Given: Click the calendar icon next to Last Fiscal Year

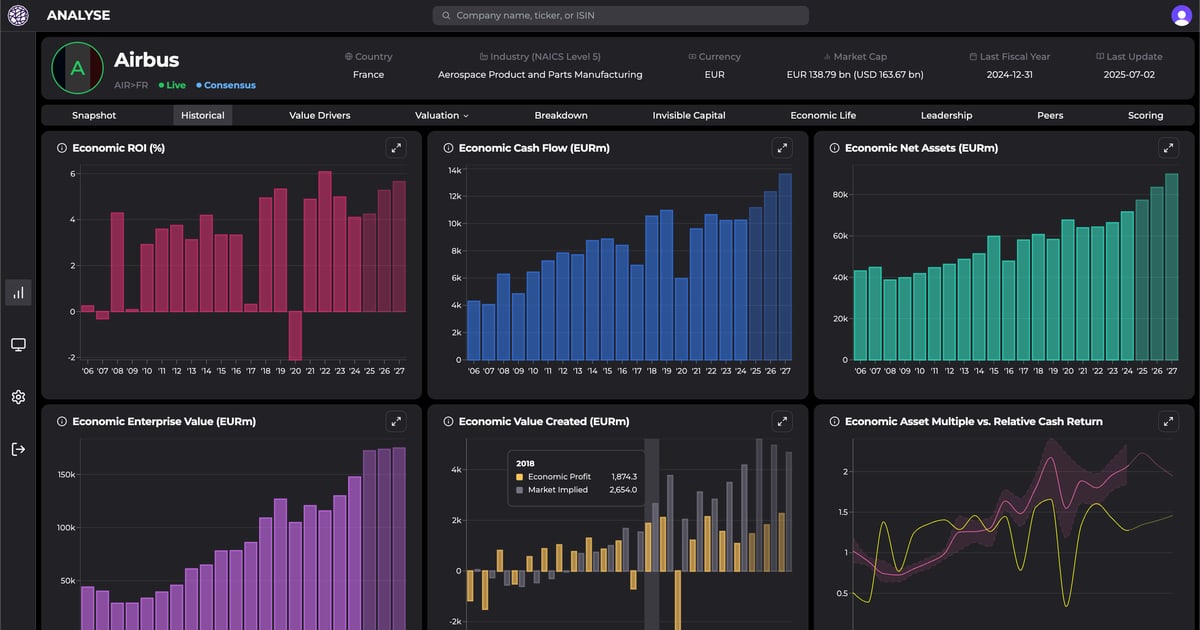Looking at the screenshot, I should click(974, 57).
